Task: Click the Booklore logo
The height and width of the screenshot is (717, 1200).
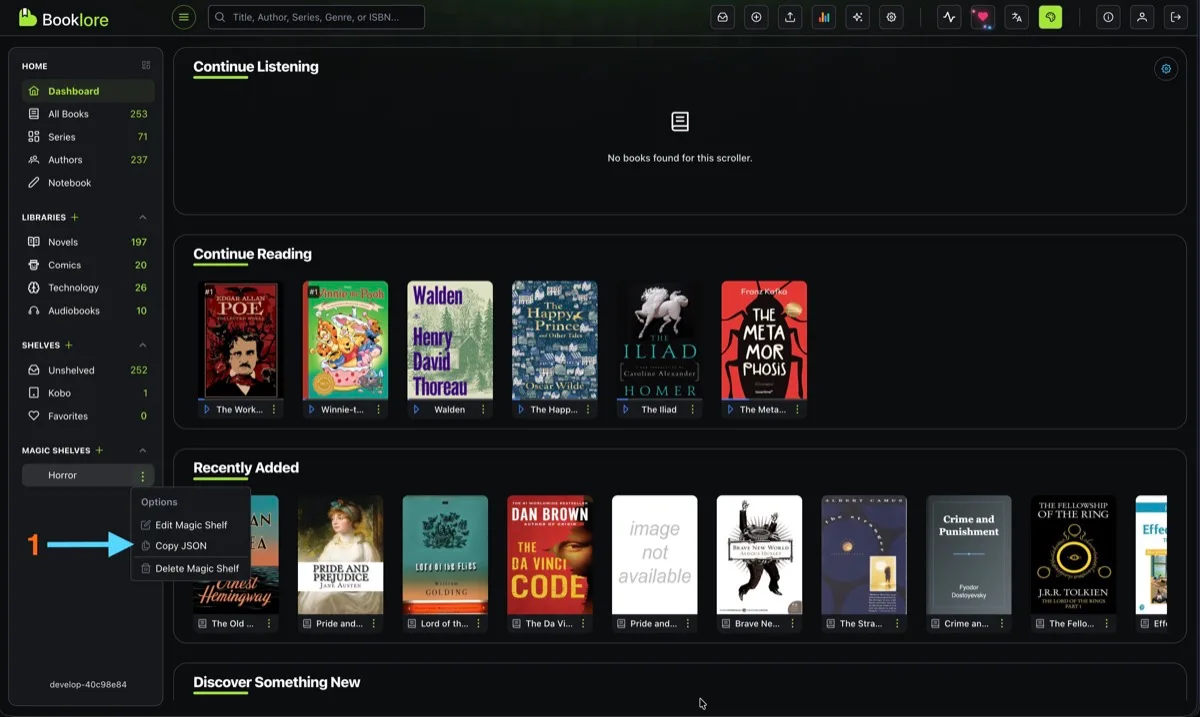Action: (x=63, y=18)
